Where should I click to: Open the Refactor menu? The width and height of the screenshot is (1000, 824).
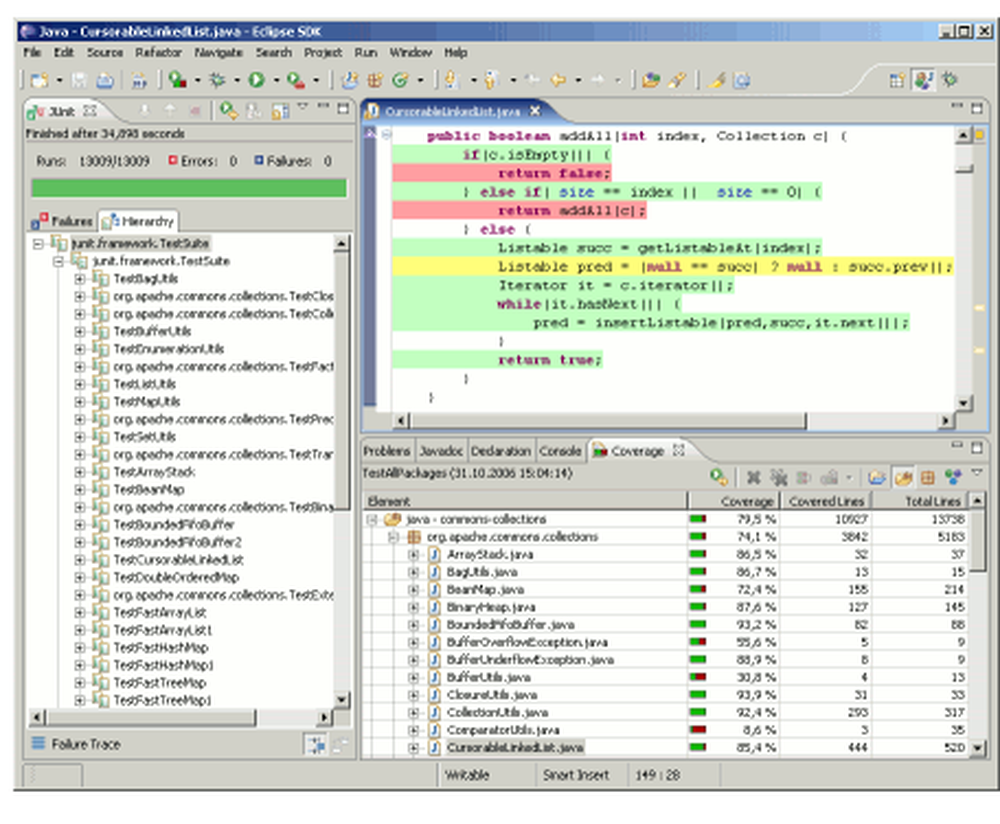tap(158, 52)
